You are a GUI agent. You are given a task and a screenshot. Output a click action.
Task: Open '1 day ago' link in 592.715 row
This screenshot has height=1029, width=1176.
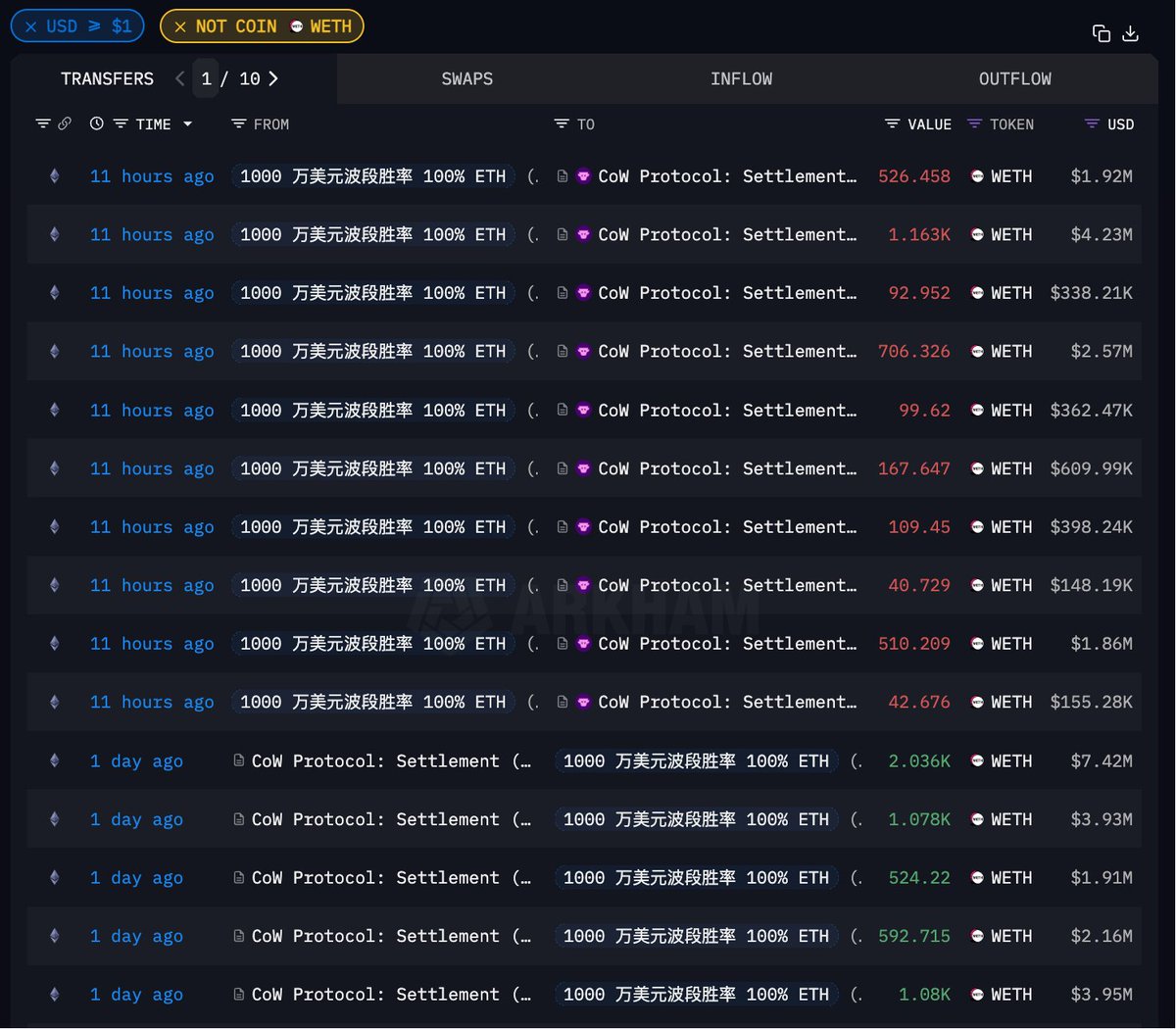pos(136,936)
